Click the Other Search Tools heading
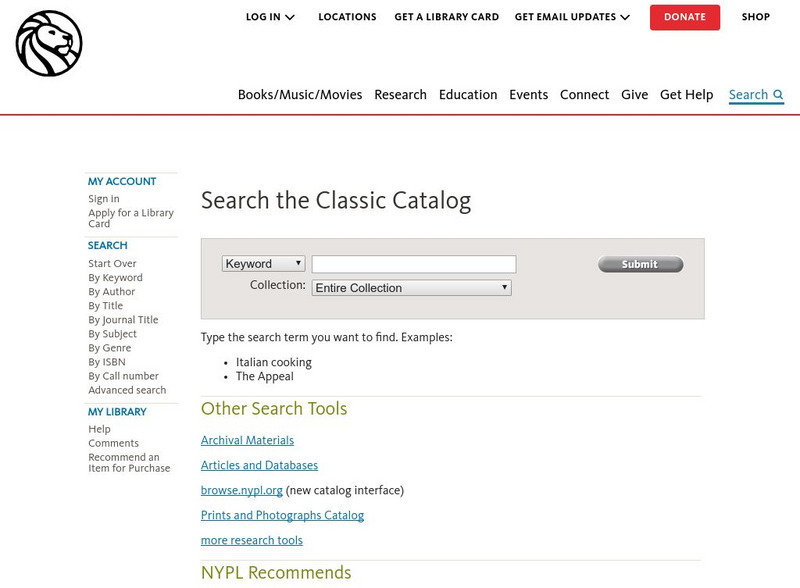 [274, 408]
